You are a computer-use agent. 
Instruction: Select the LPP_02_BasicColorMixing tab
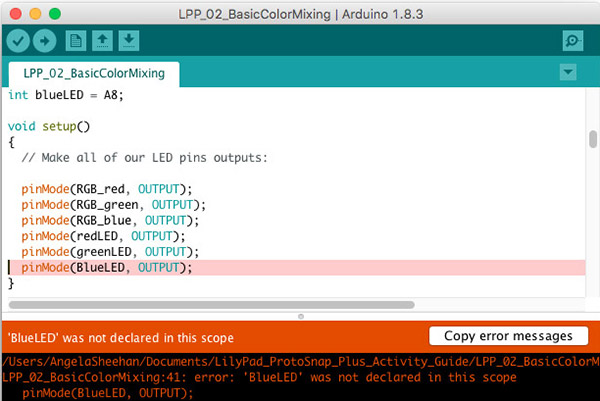[x=93, y=74]
